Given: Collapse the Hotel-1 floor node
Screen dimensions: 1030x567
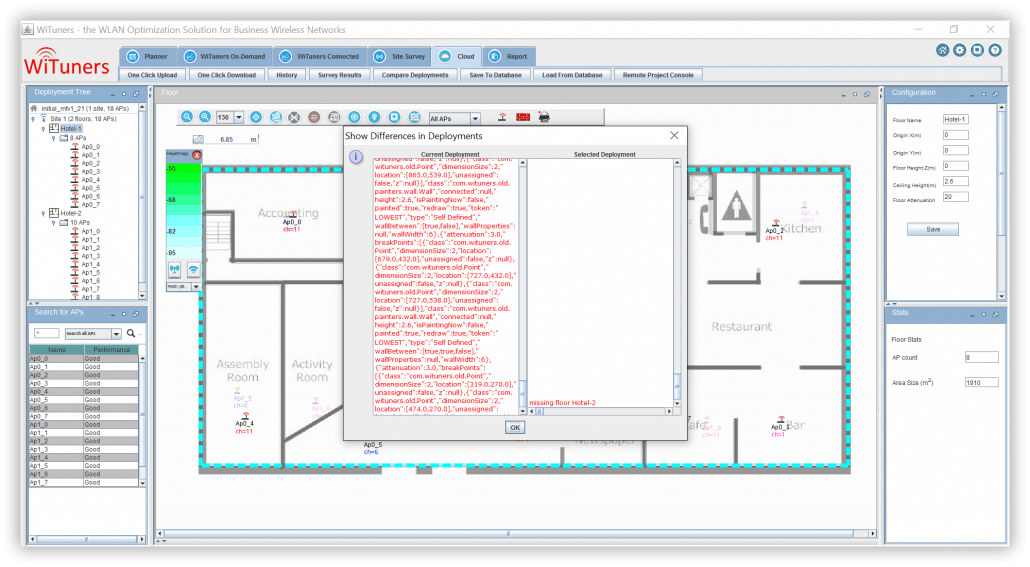Looking at the screenshot, I should (43, 129).
